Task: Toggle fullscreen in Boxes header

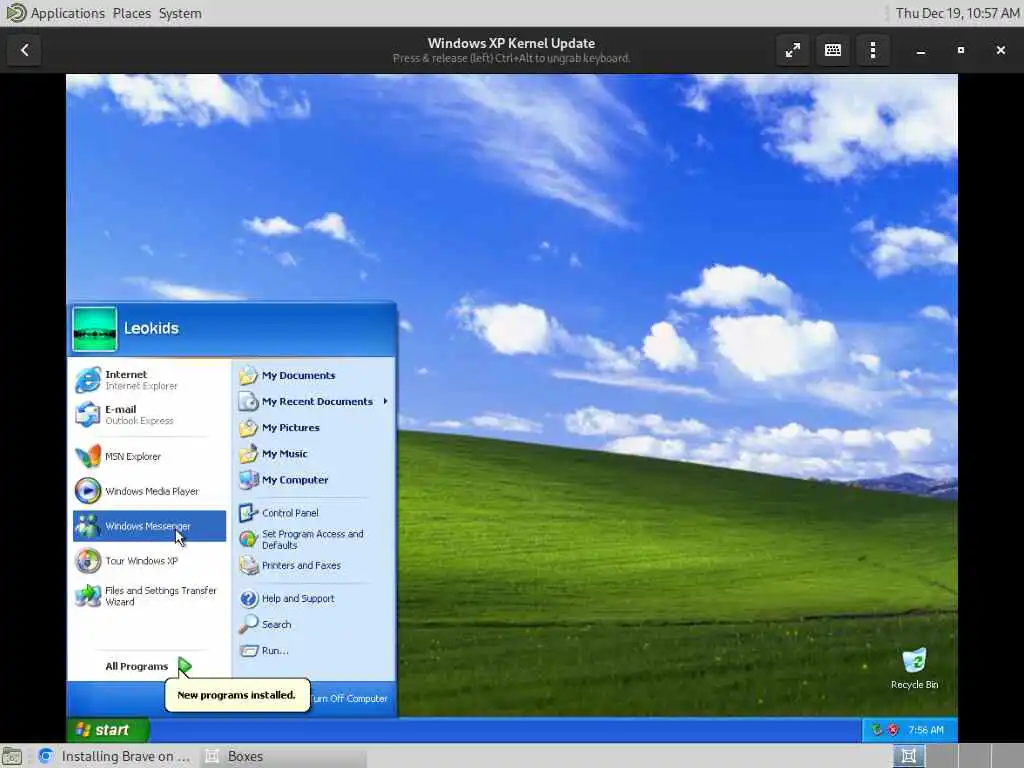Action: pos(793,50)
